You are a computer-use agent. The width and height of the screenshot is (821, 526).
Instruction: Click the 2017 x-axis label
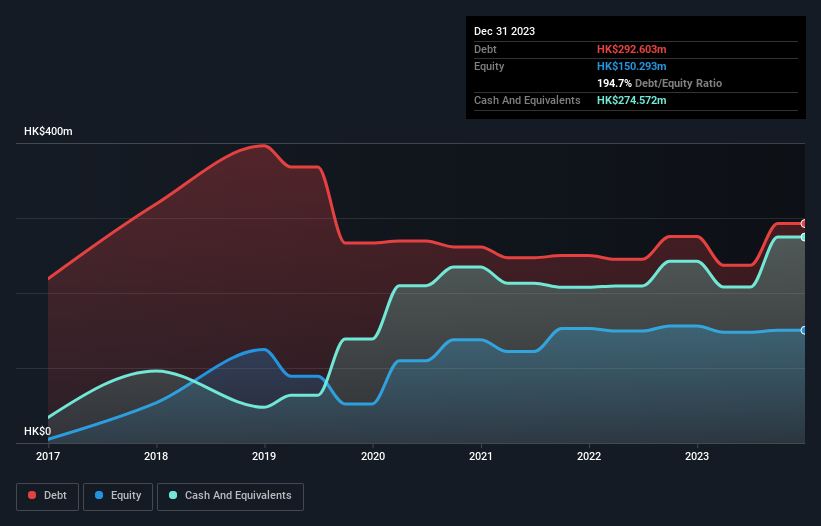pyautogui.click(x=48, y=456)
